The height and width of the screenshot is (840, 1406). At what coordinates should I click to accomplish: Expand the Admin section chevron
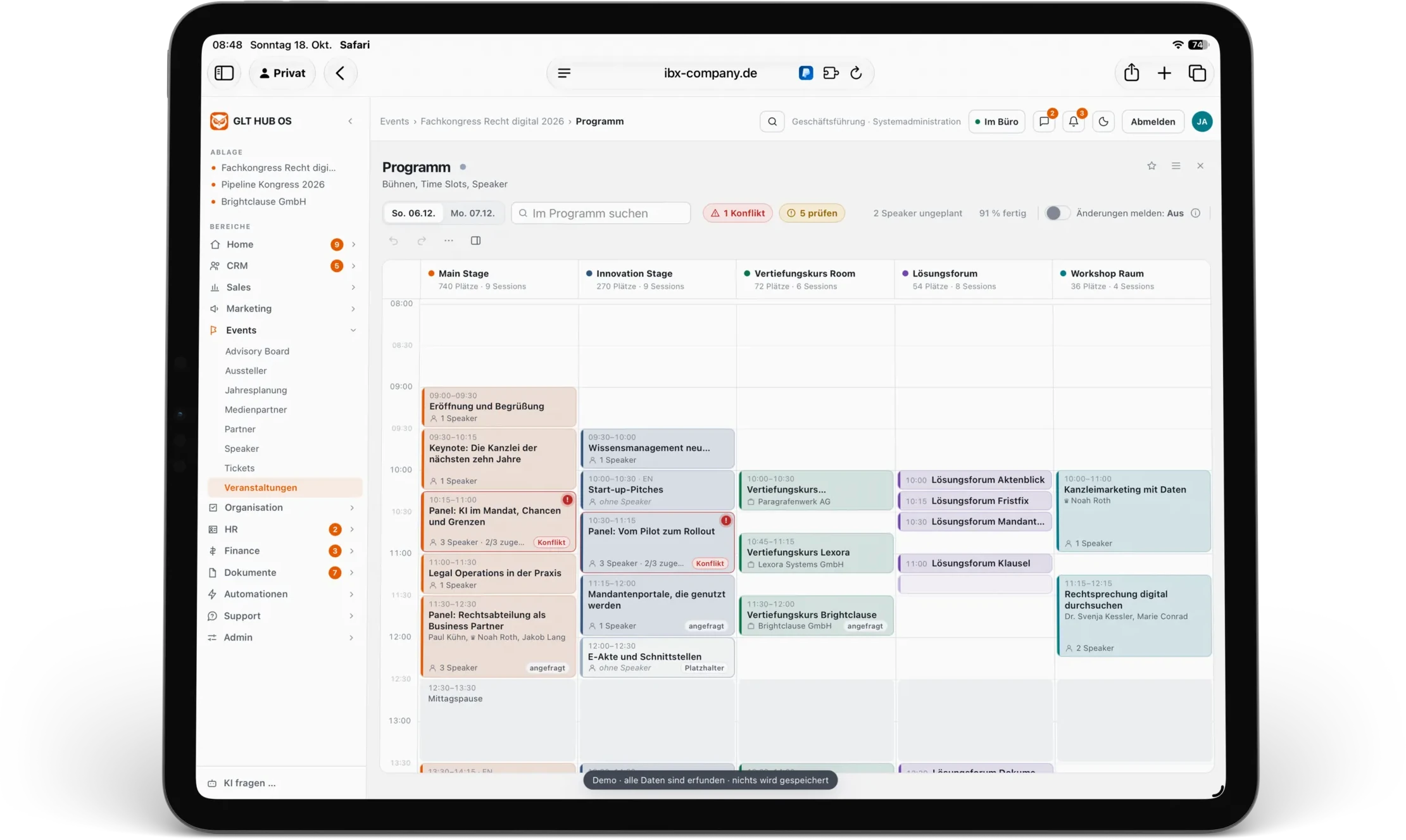point(351,637)
